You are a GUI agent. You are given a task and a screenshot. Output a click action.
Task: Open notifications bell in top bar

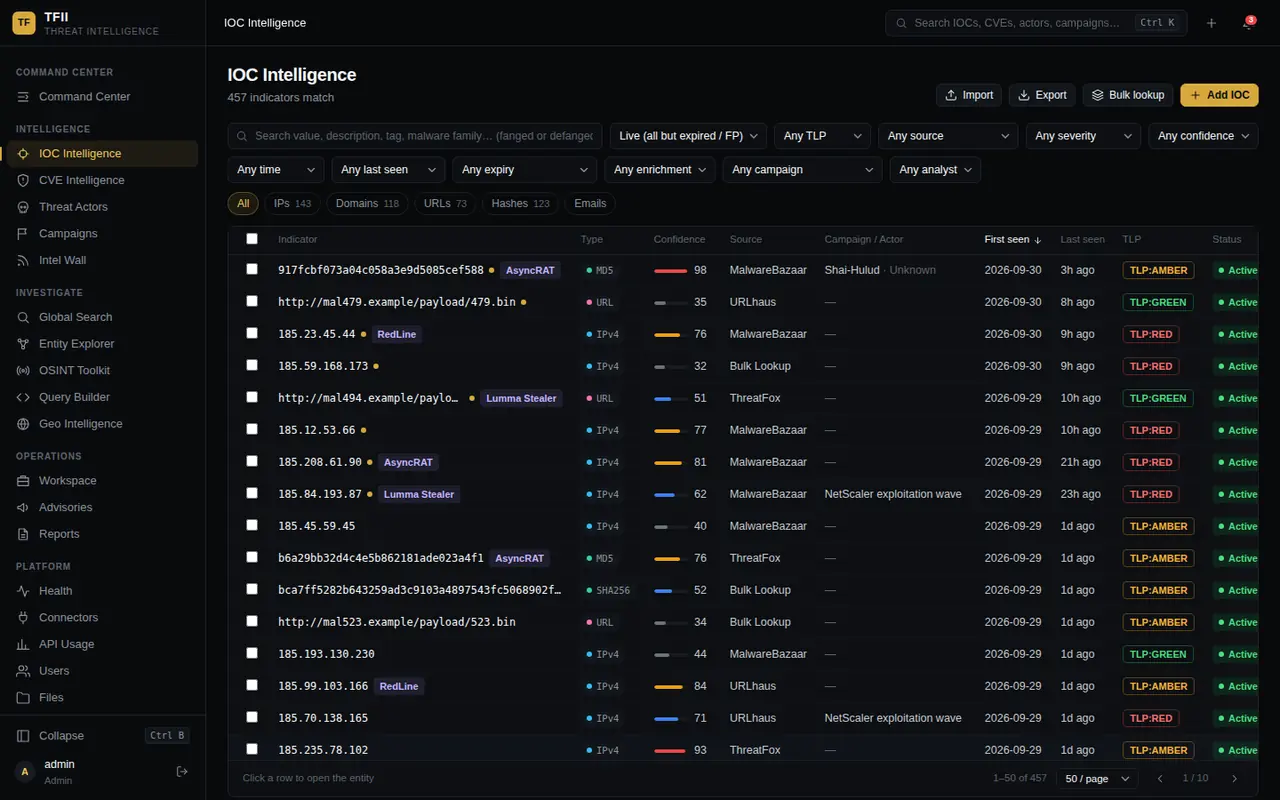(x=1248, y=23)
